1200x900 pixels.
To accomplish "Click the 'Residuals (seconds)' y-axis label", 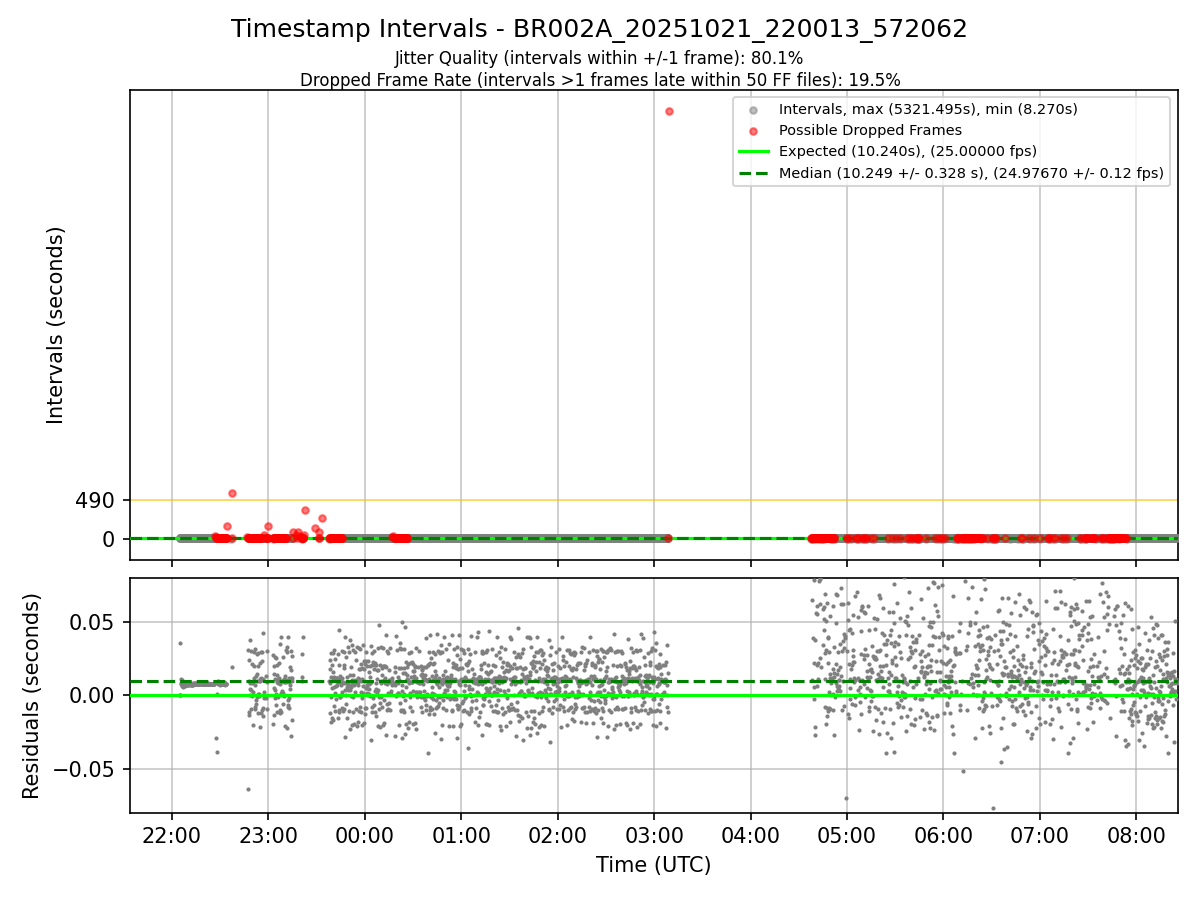I will tap(32, 696).
